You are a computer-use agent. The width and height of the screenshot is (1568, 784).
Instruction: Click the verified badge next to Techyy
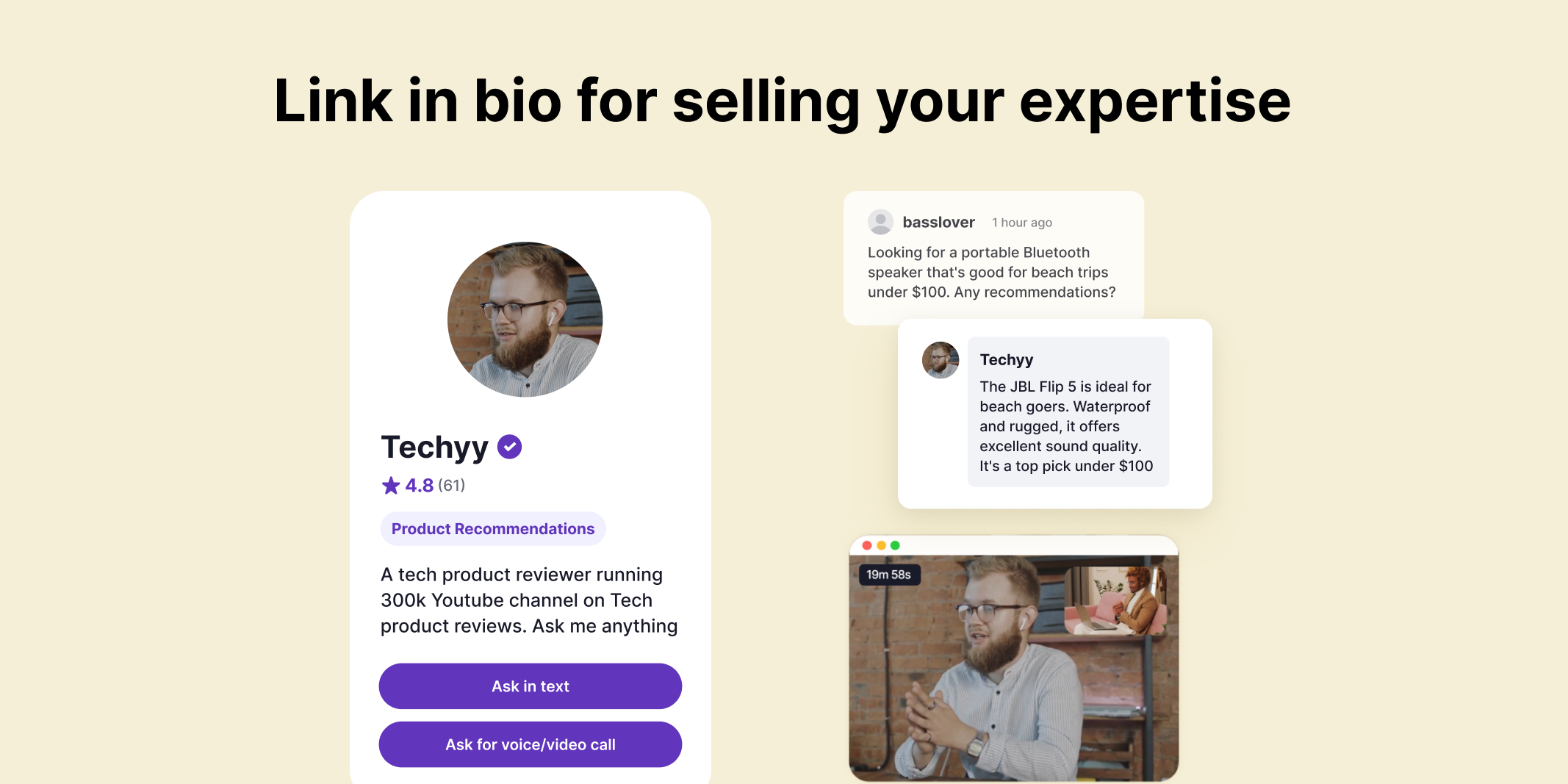pyautogui.click(x=509, y=447)
